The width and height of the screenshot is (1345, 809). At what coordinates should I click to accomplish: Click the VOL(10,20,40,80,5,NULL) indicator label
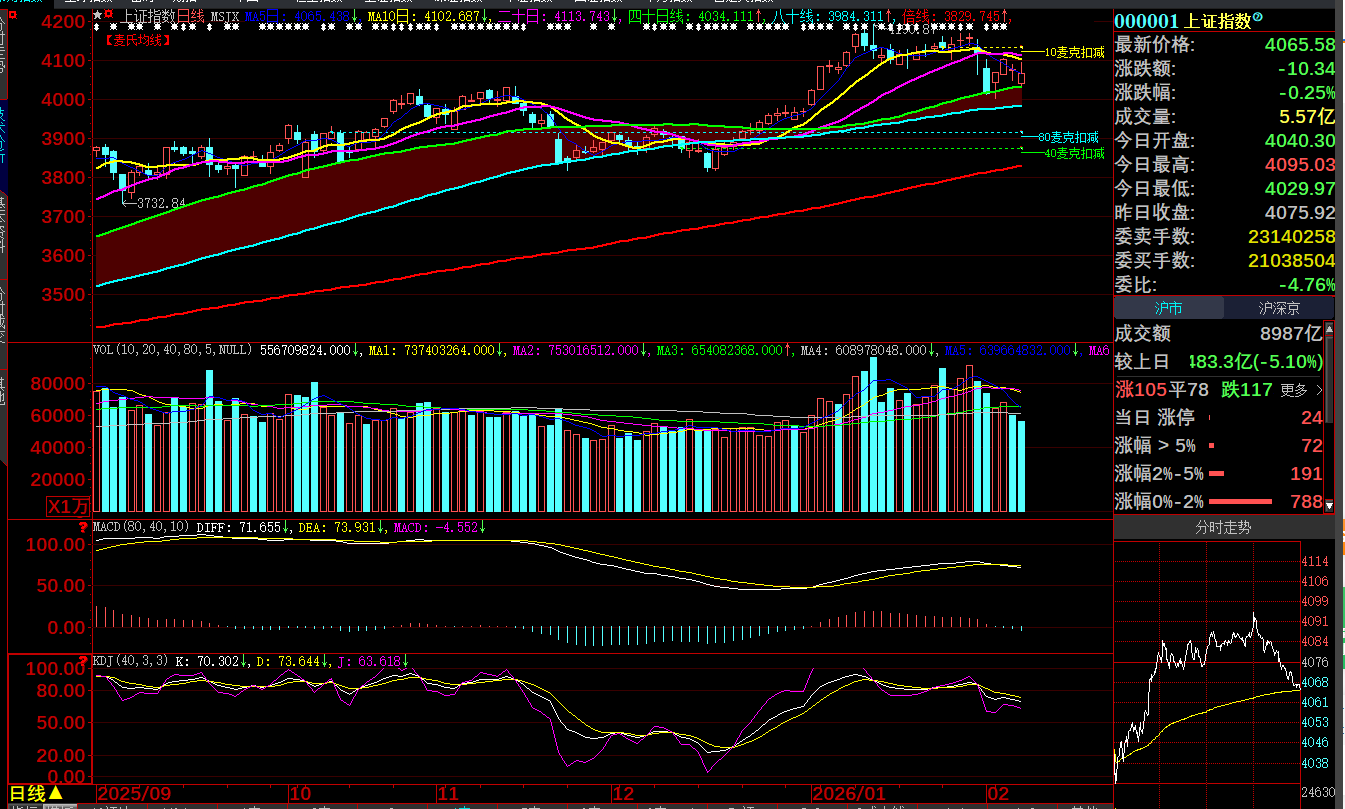pos(173,350)
